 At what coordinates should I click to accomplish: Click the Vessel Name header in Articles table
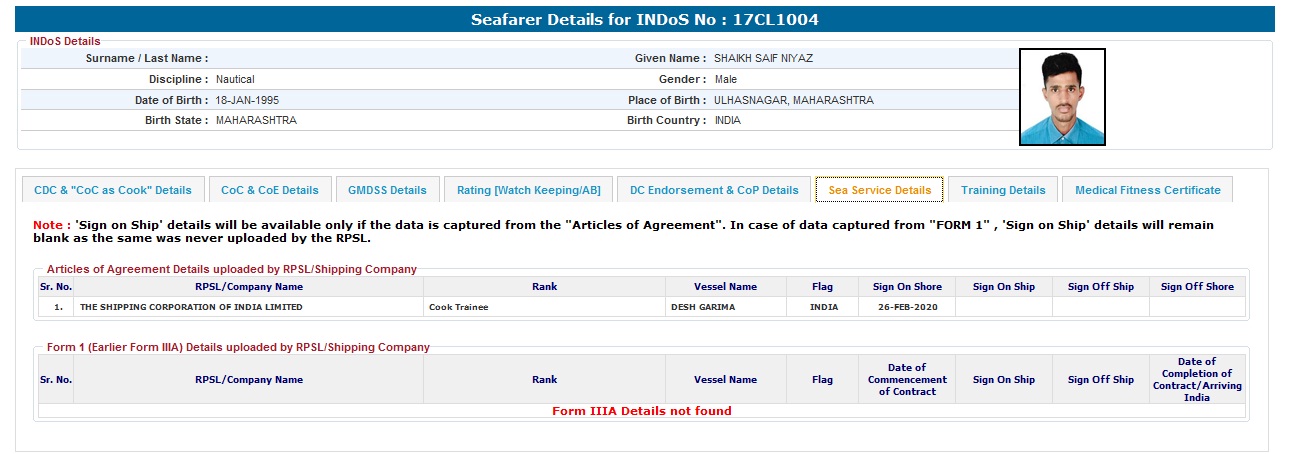point(725,287)
